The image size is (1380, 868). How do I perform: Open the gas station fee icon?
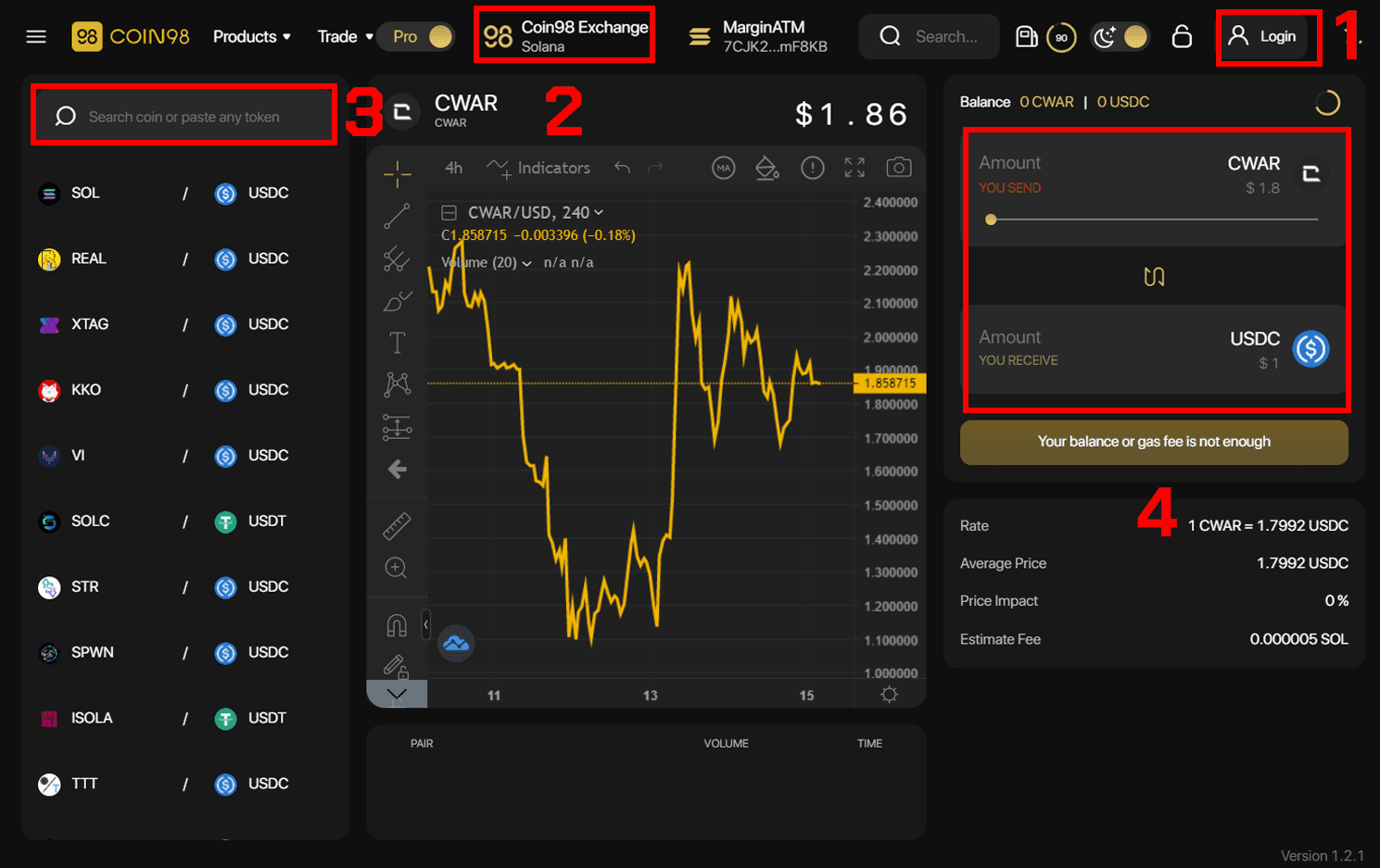(1026, 37)
